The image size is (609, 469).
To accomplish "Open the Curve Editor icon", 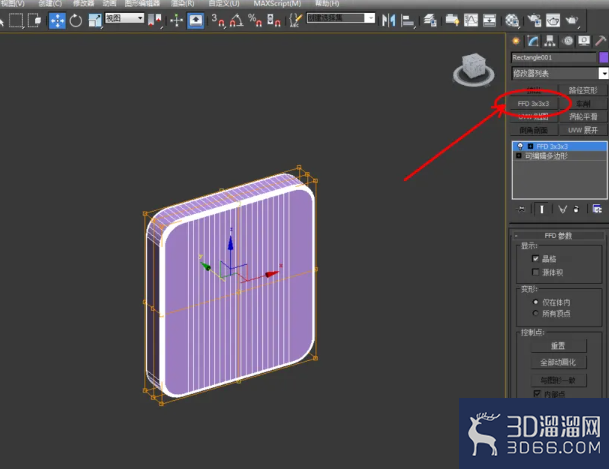I will coord(471,20).
